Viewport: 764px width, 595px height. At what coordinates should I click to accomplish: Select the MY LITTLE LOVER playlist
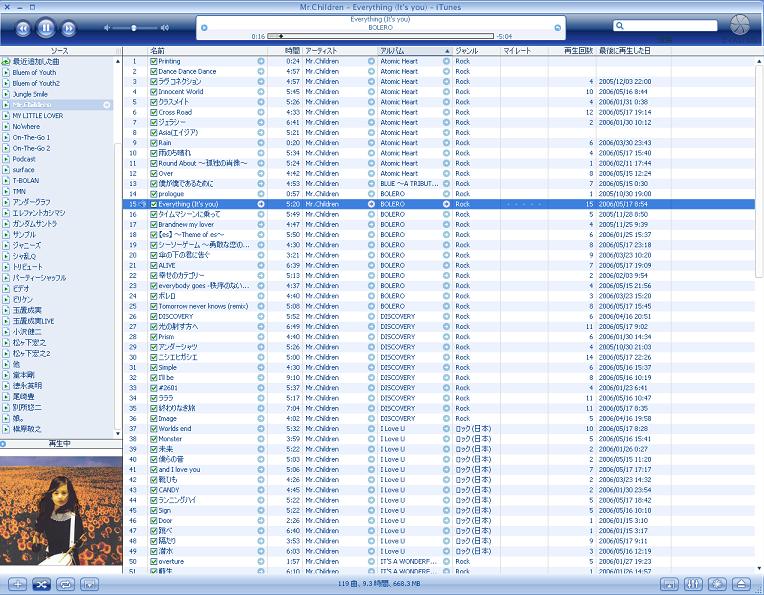[x=38, y=116]
